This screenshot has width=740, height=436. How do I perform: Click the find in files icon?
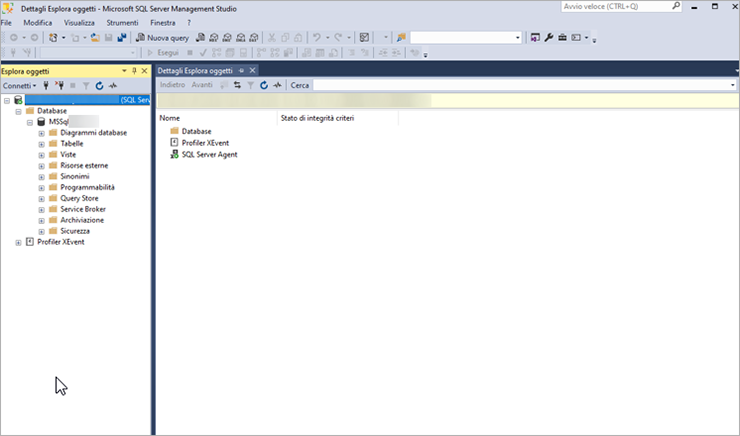pos(401,38)
